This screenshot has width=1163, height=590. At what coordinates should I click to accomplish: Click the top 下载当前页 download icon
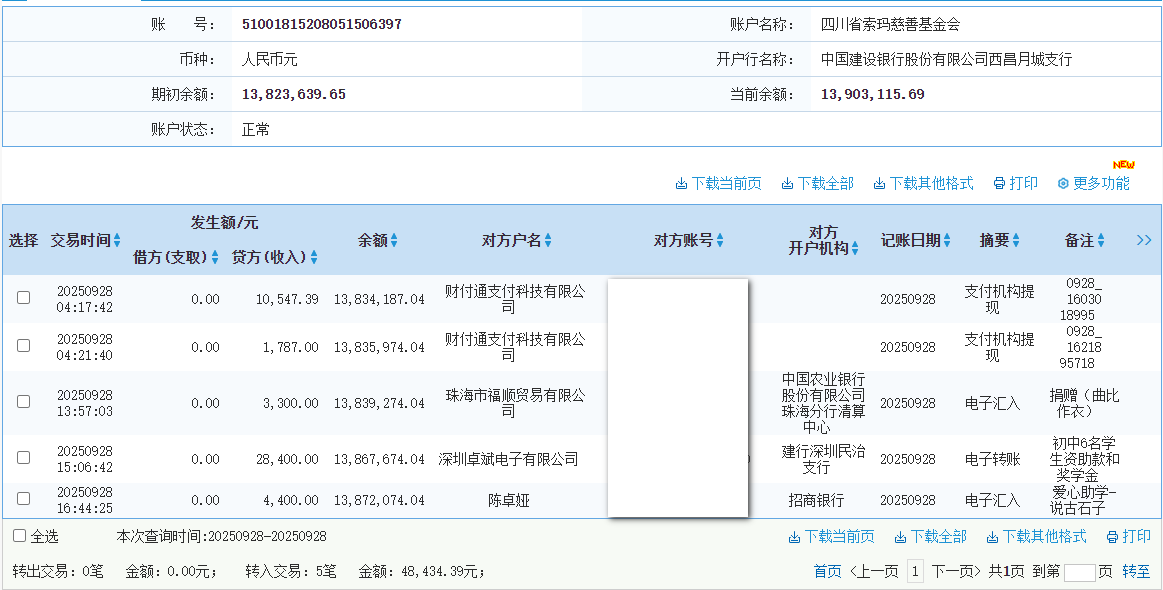point(682,184)
